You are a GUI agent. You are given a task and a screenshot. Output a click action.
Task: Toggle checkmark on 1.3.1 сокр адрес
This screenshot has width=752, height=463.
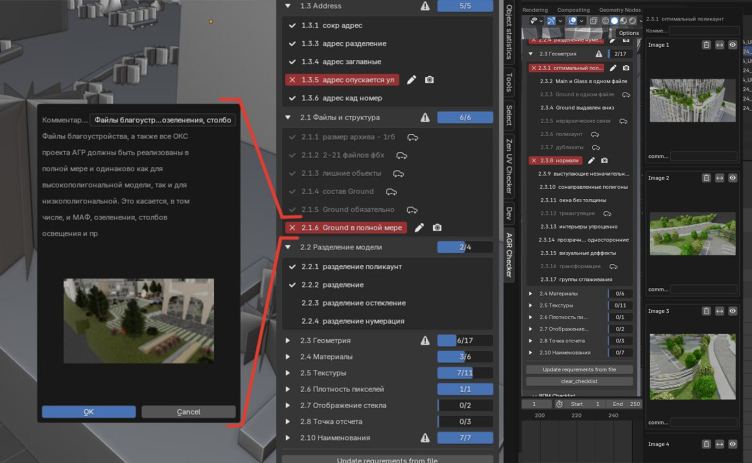click(x=292, y=26)
